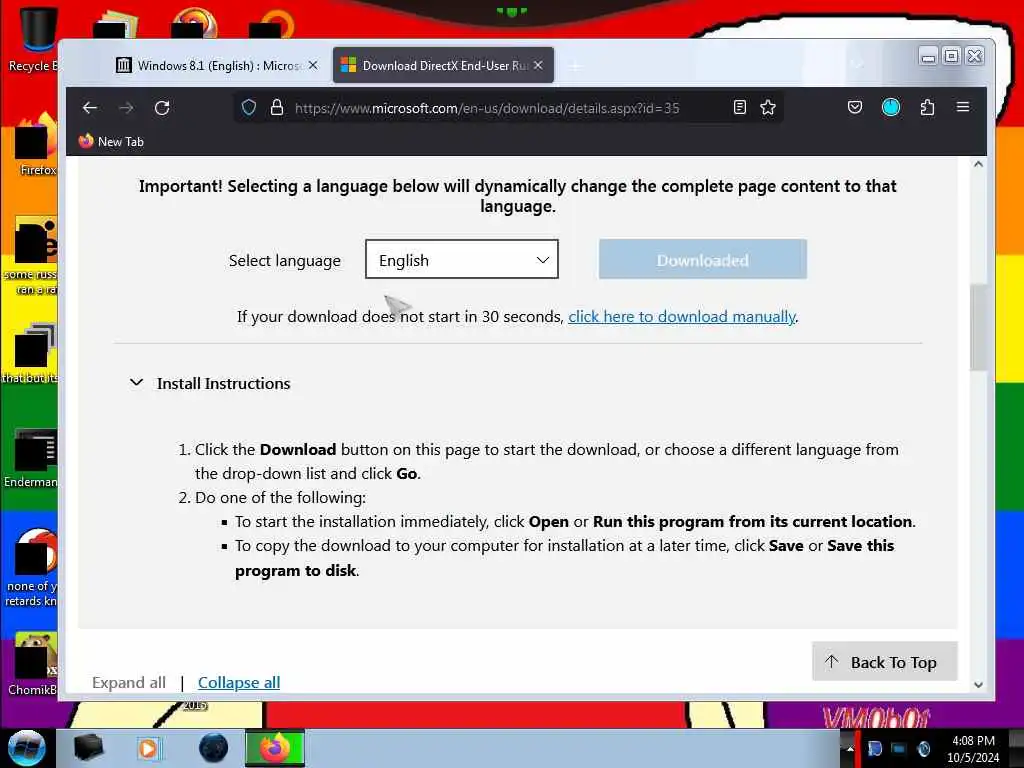Viewport: 1024px width, 768px height.
Task: Click Back To Top button
Action: coord(884,662)
